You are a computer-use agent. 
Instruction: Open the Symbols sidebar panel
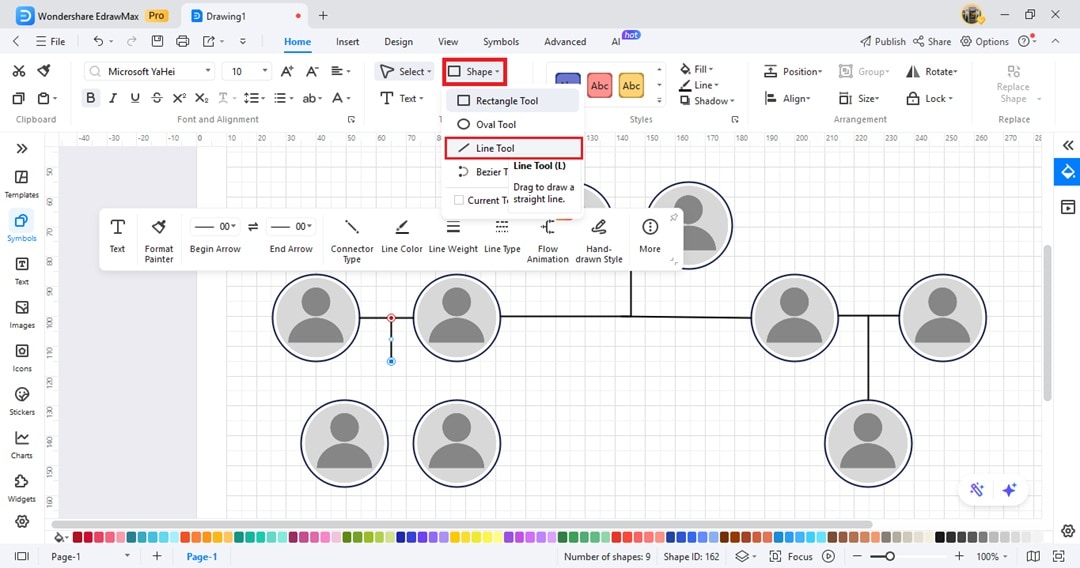coord(22,227)
